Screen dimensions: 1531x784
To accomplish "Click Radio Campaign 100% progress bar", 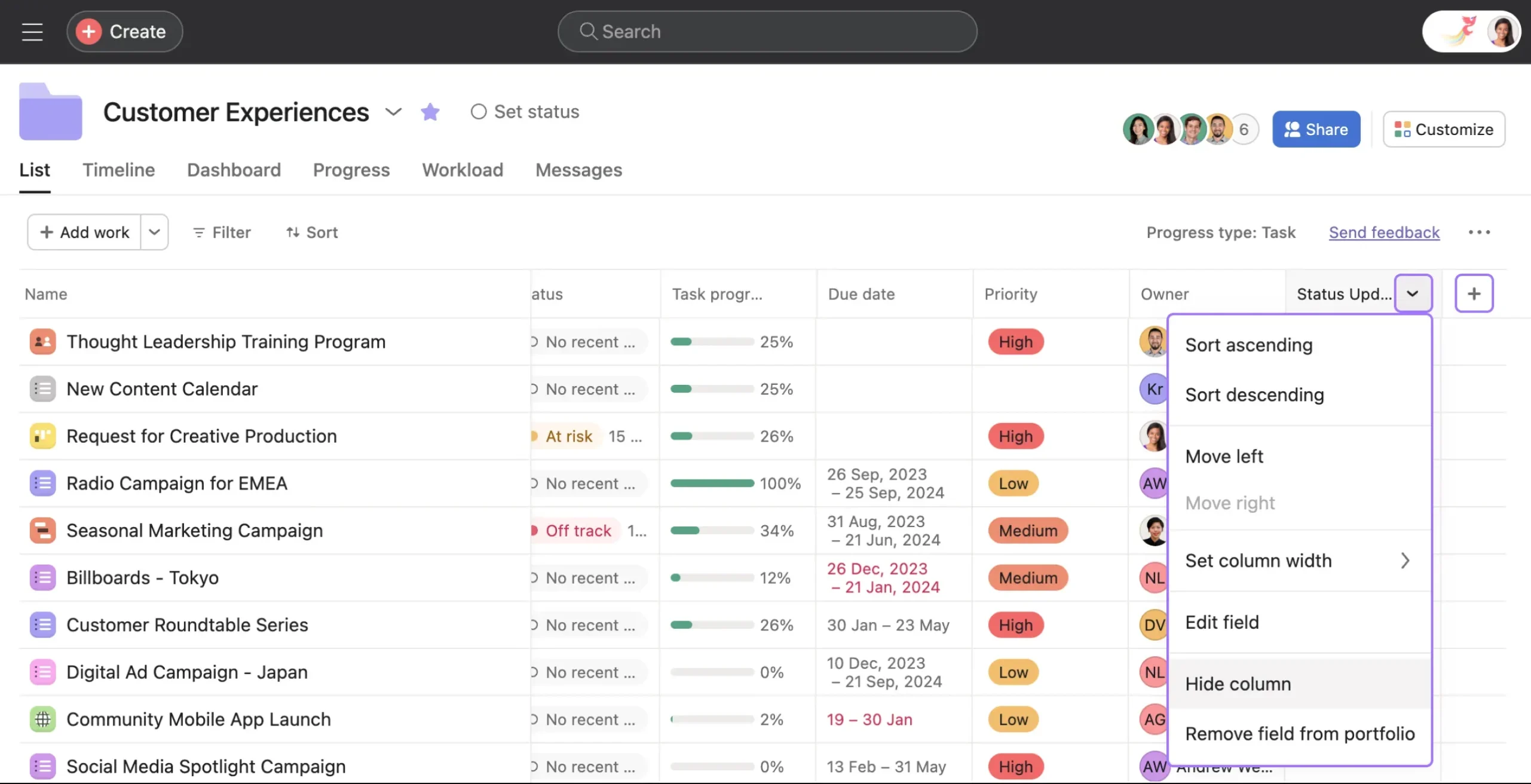I will [712, 483].
